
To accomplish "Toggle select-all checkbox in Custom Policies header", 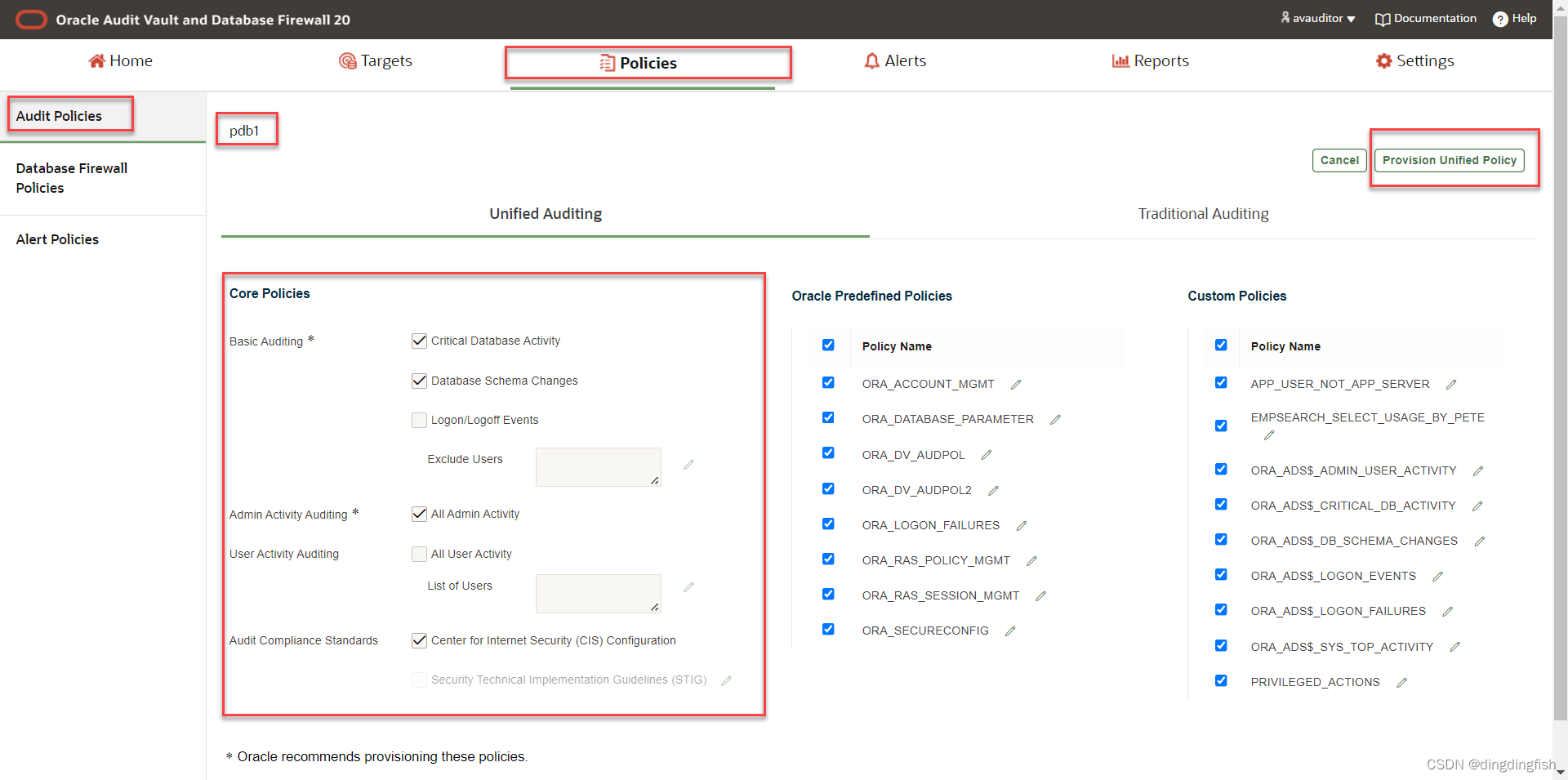I will click(1221, 345).
